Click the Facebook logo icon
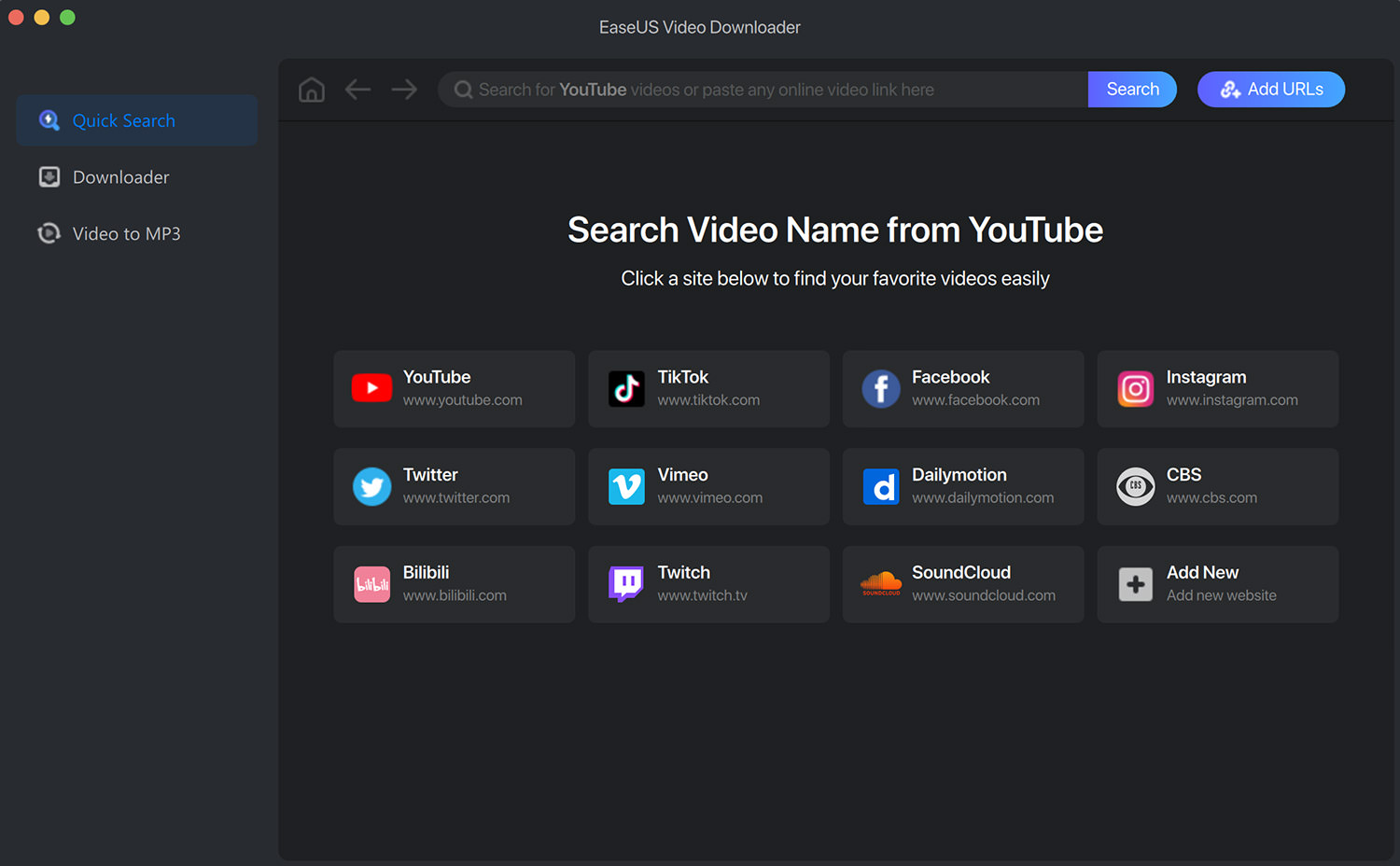 coord(881,388)
